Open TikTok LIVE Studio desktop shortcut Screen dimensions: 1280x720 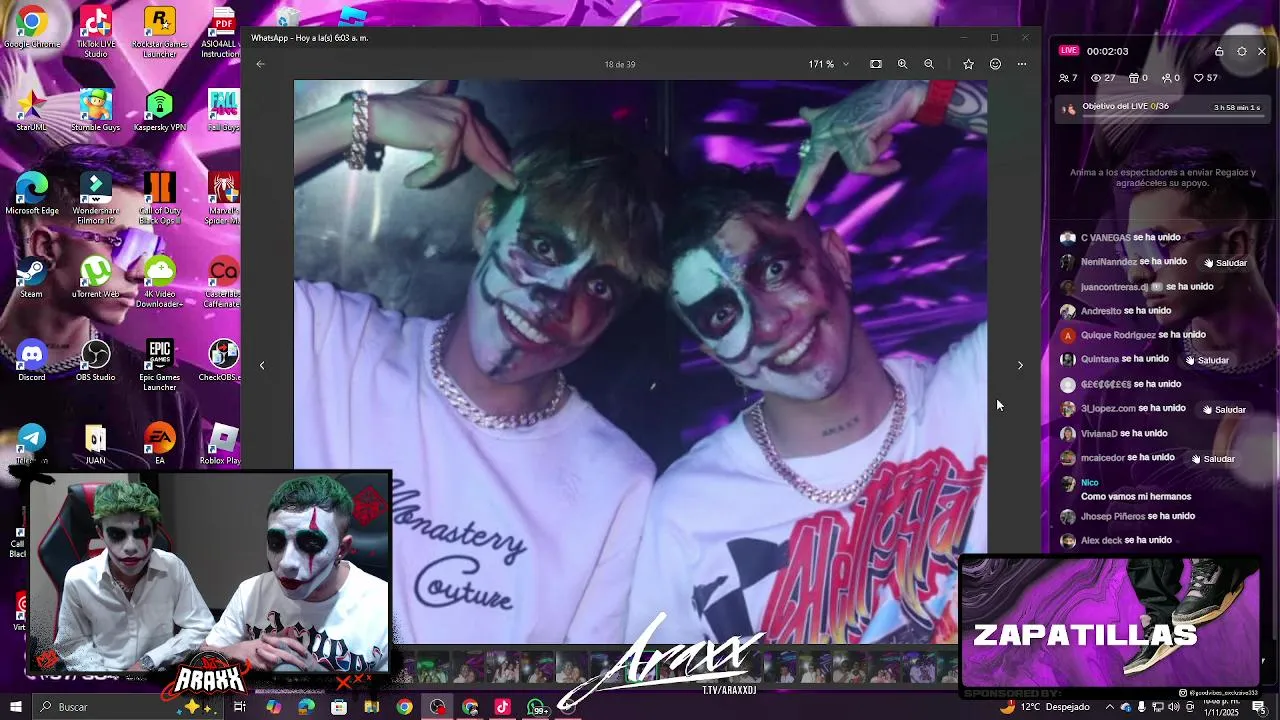point(96,32)
